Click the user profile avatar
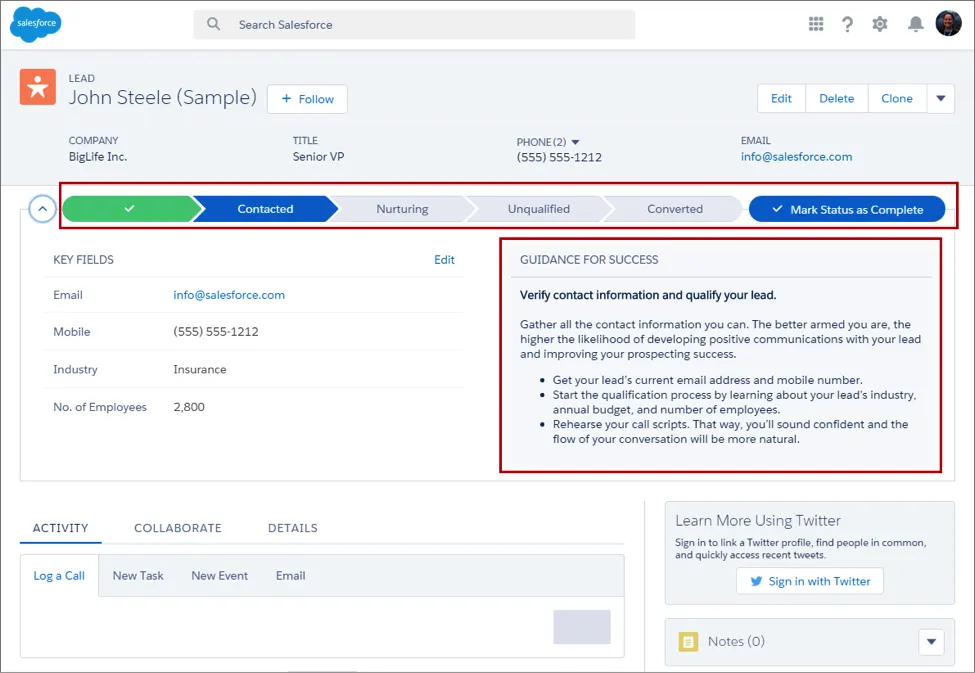The width and height of the screenshot is (975, 673). click(x=948, y=24)
